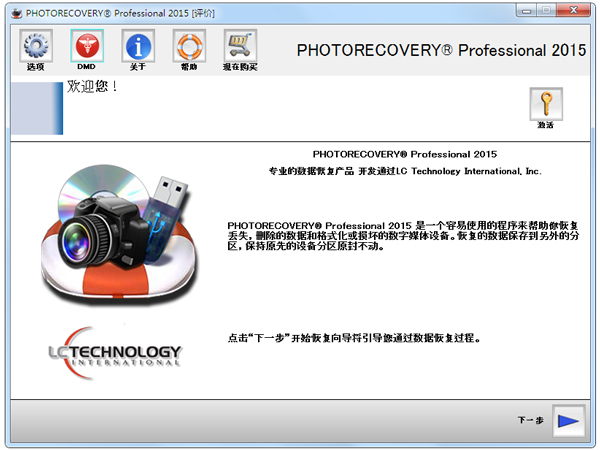The width and height of the screenshot is (600, 450).
Task: Open 帮助 (Help) lifebuoy icon
Action: [189, 48]
